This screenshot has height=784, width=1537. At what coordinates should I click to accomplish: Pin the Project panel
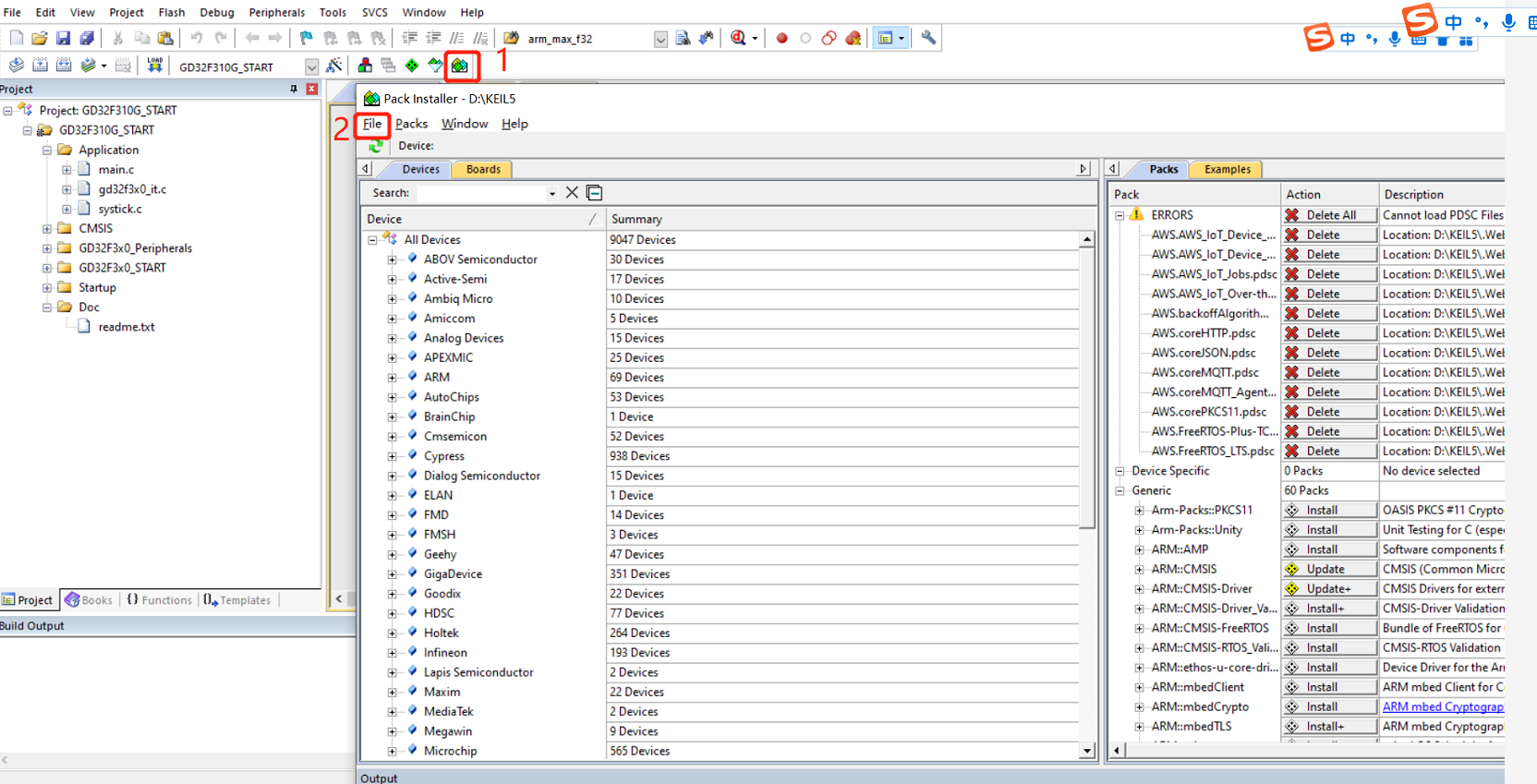click(294, 89)
